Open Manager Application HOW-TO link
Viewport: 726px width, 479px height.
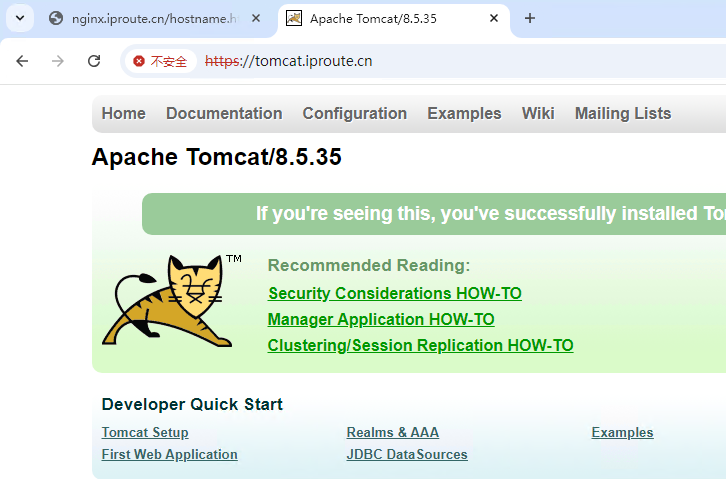click(x=380, y=319)
